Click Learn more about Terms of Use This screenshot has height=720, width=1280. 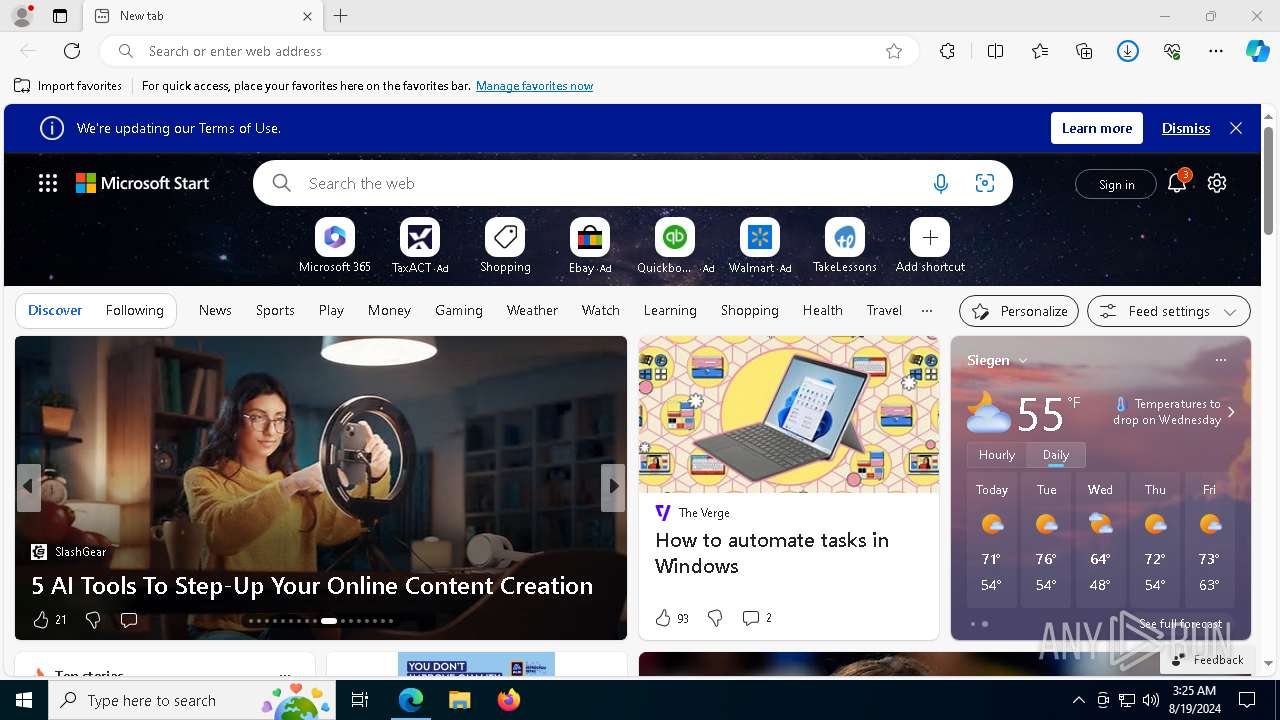click(1097, 128)
